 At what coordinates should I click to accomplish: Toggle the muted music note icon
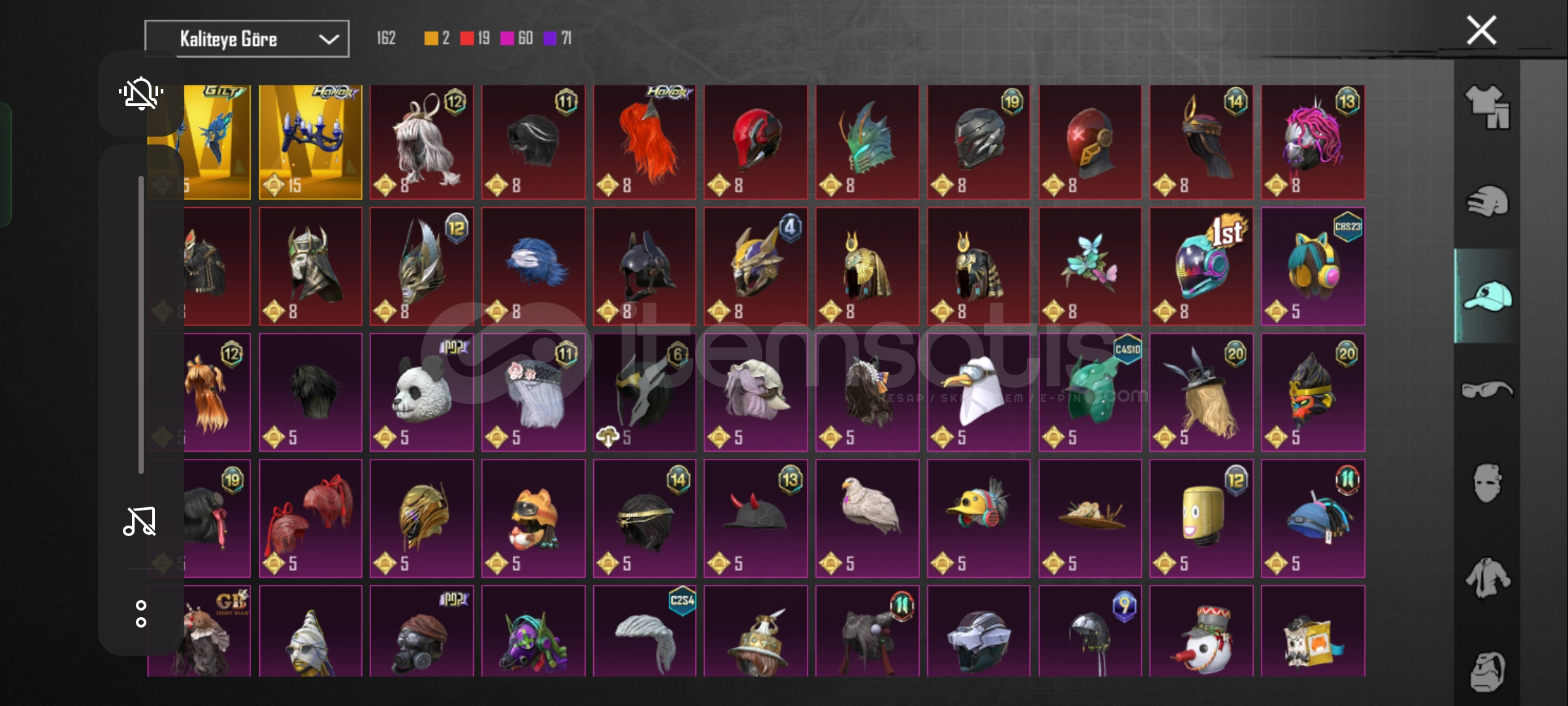point(140,522)
